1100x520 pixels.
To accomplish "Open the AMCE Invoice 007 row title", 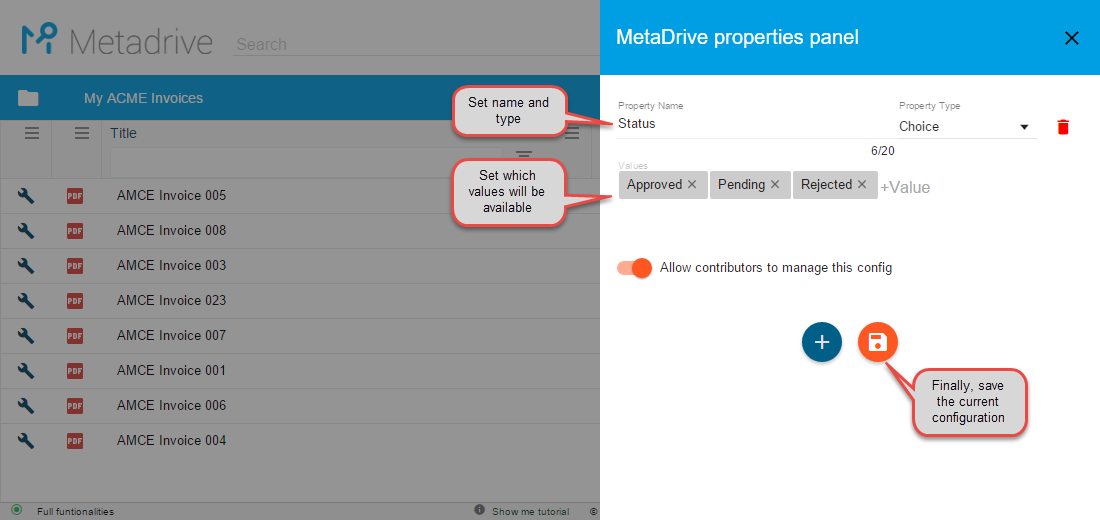I will click(171, 335).
